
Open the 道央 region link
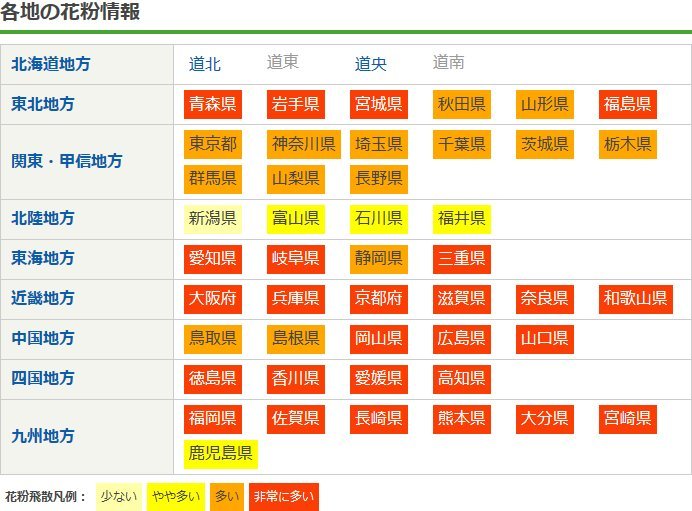371,64
